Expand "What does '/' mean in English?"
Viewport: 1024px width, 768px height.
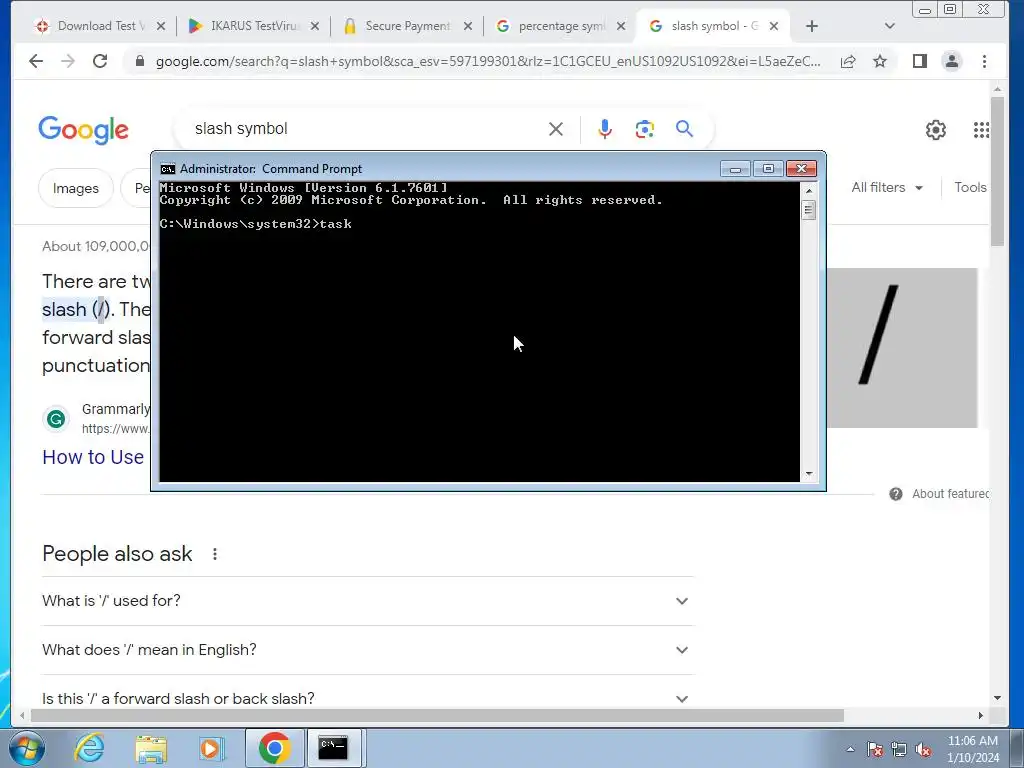point(368,650)
